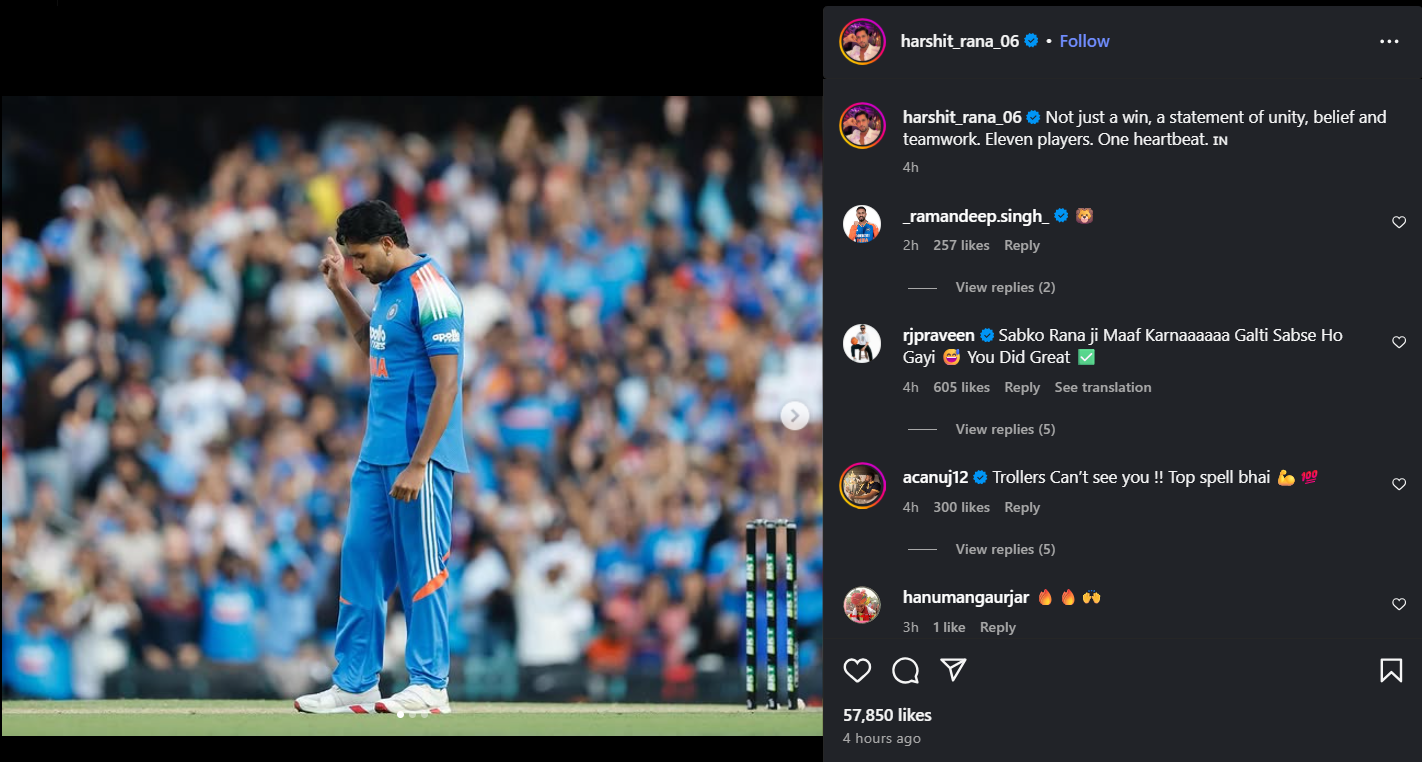Reply to acanuj12's comment
Image resolution: width=1422 pixels, height=762 pixels.
click(1021, 507)
